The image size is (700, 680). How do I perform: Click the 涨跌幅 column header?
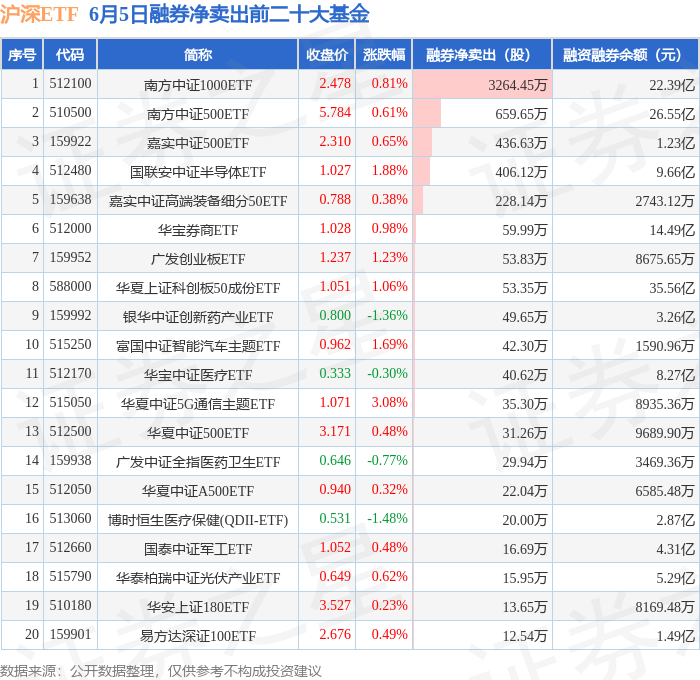[384, 54]
